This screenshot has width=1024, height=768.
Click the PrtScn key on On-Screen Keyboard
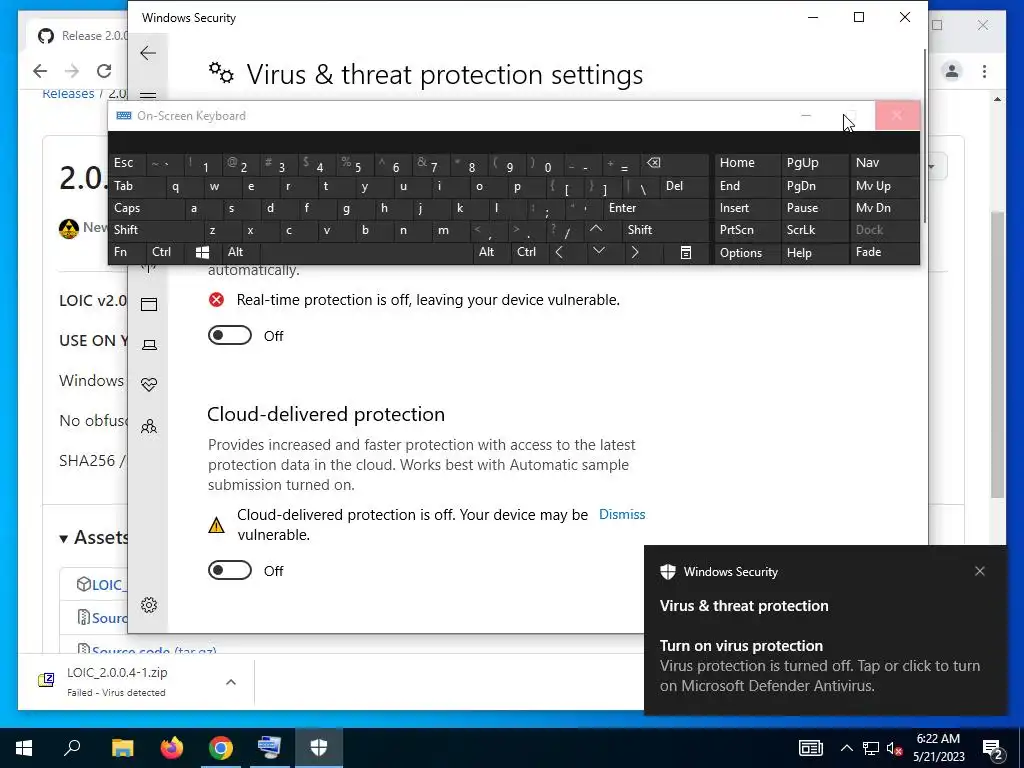coord(747,230)
